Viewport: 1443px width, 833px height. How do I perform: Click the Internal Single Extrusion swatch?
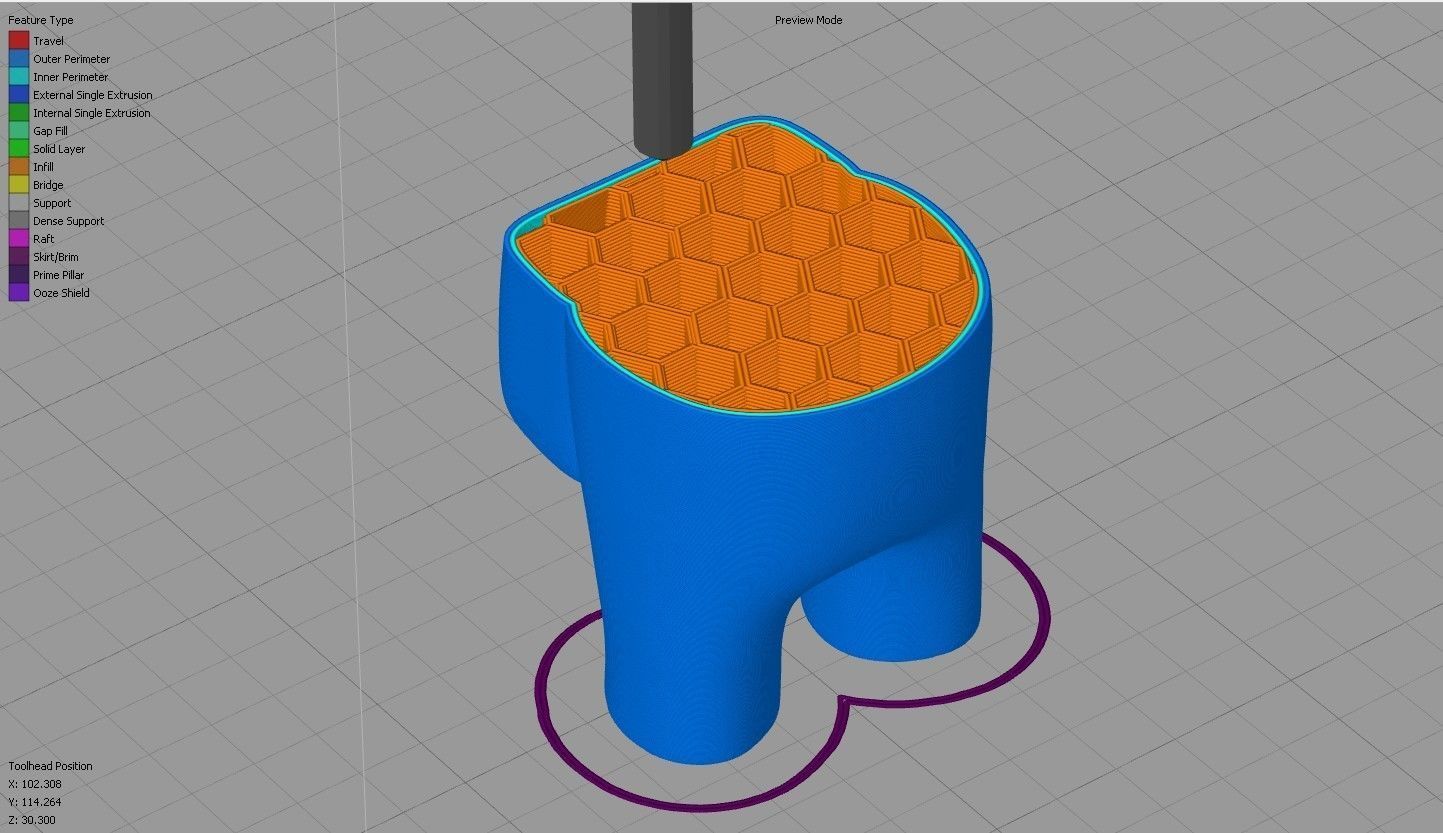(x=19, y=113)
